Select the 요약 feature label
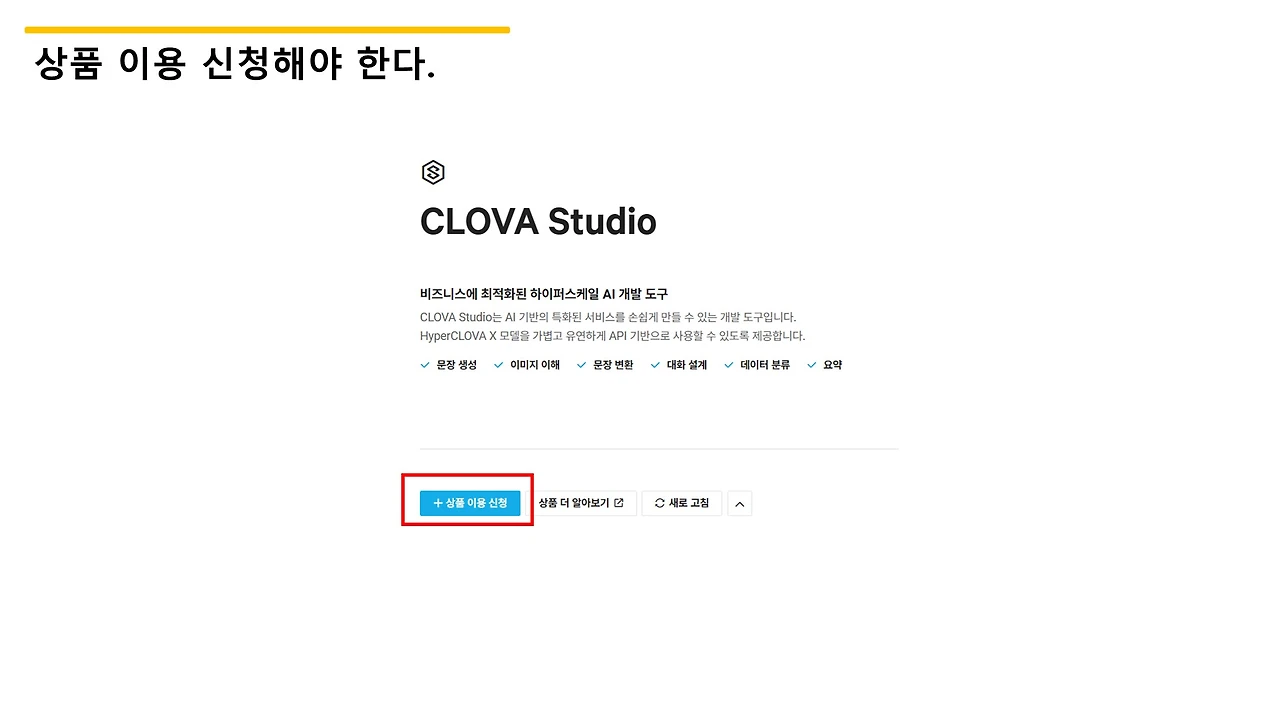Viewport: 1280px width, 720px height. click(832, 365)
